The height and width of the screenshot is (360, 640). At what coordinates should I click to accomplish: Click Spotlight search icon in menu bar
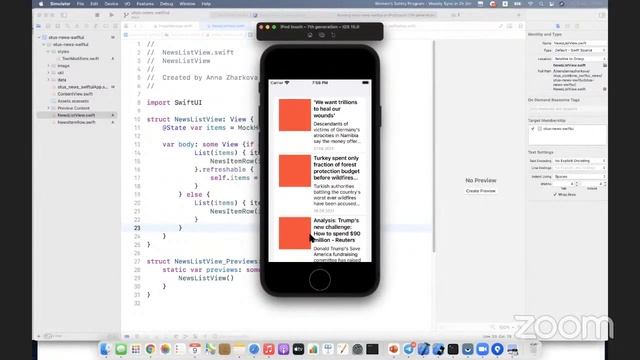coord(541,4)
